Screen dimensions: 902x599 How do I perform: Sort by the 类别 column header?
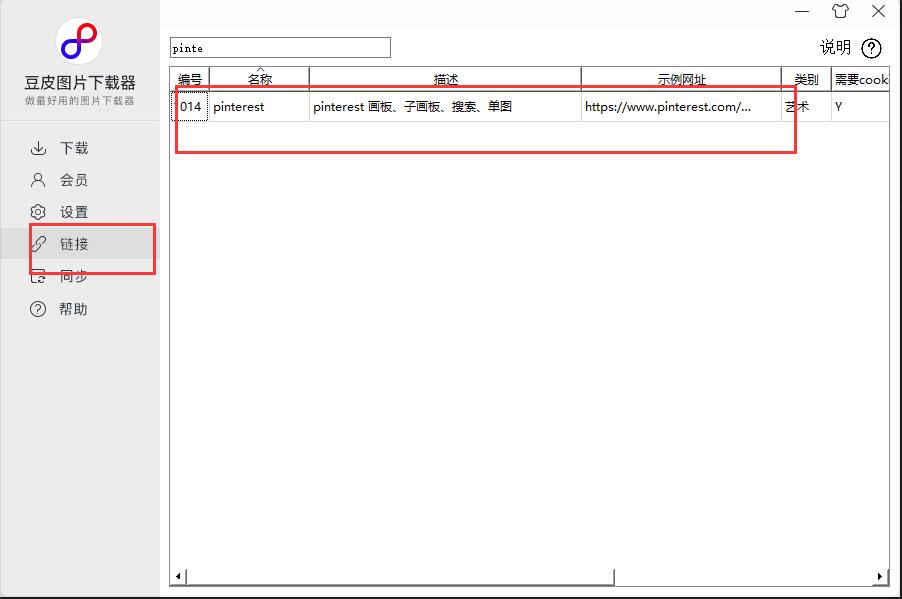coord(806,79)
